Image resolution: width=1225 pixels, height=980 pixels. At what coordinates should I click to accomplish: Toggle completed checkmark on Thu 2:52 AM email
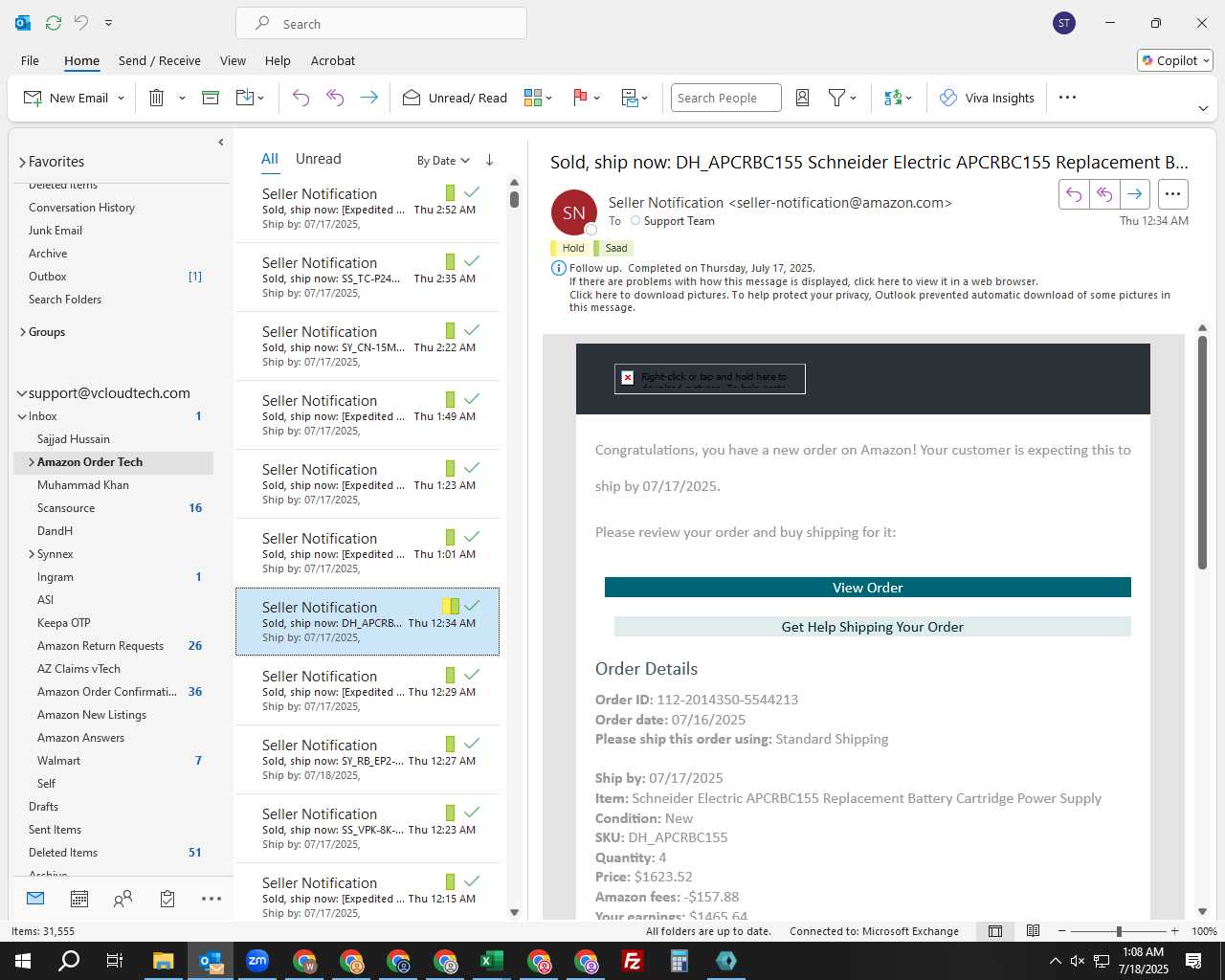click(x=472, y=192)
